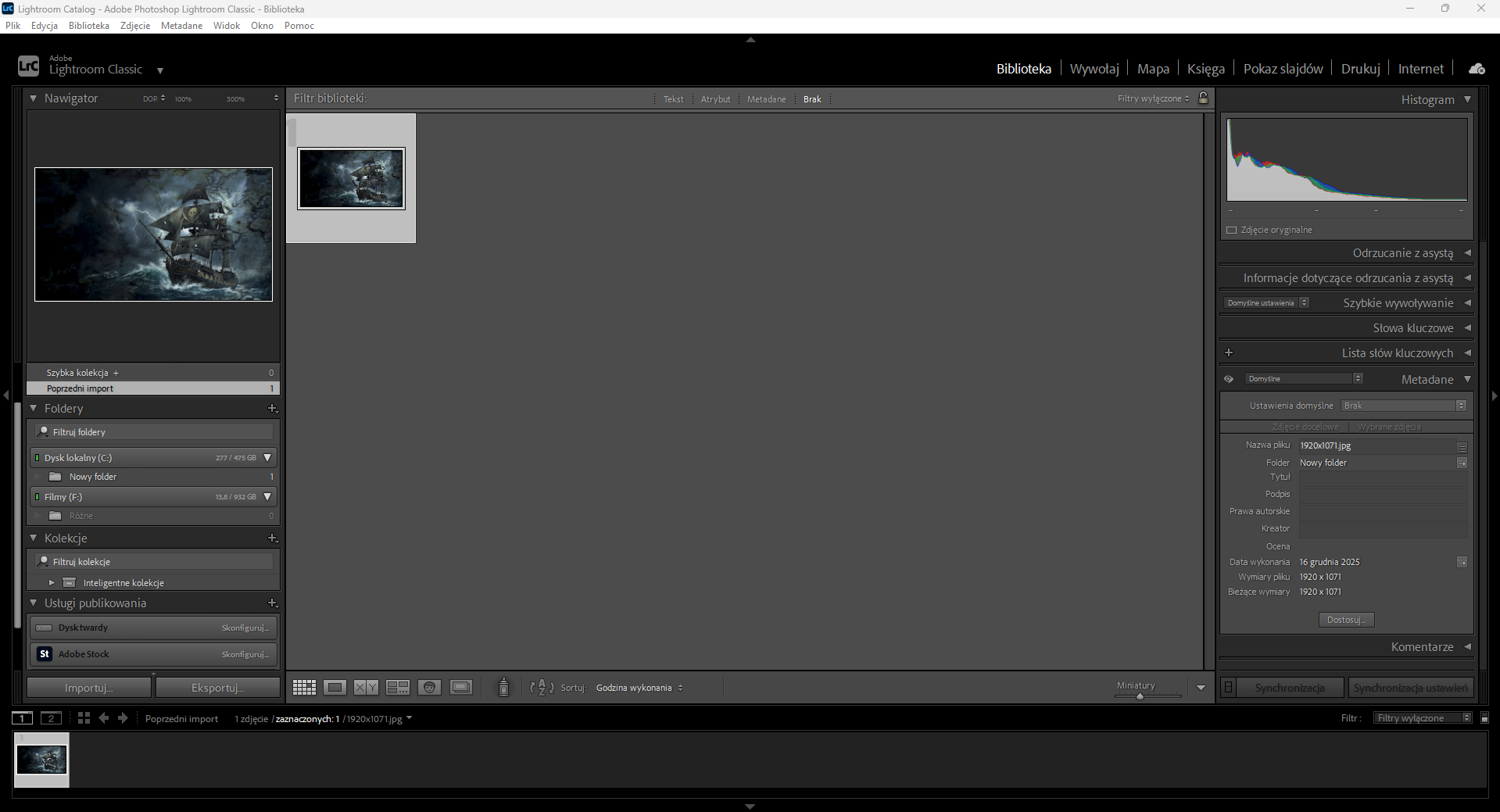The height and width of the screenshot is (812, 1500).
Task: Open the Domyślne metadata set dropdown
Action: (x=1304, y=379)
